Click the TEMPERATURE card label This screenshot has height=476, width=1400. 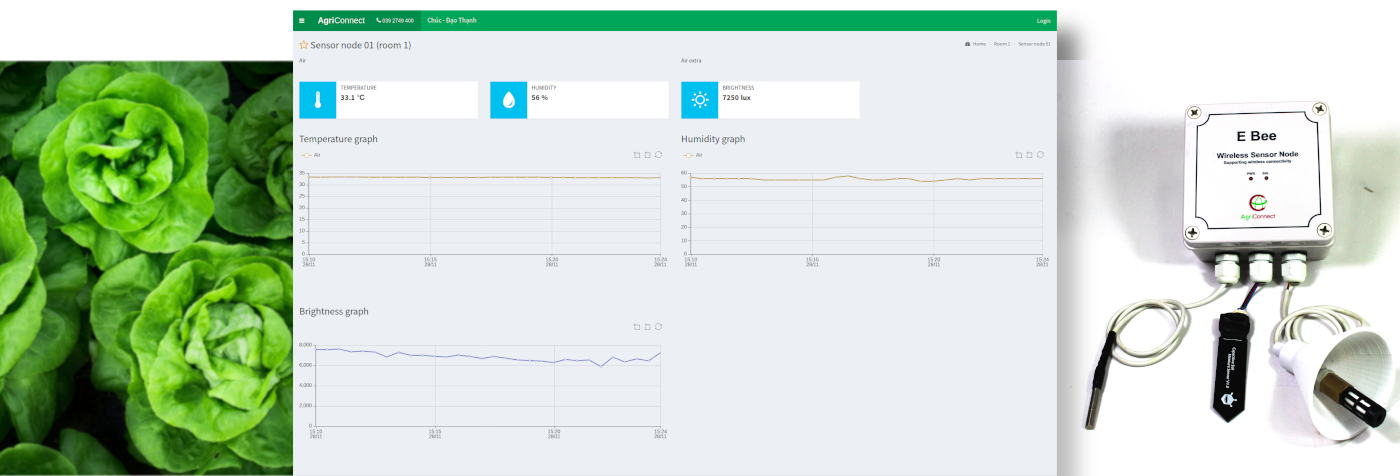[x=358, y=88]
